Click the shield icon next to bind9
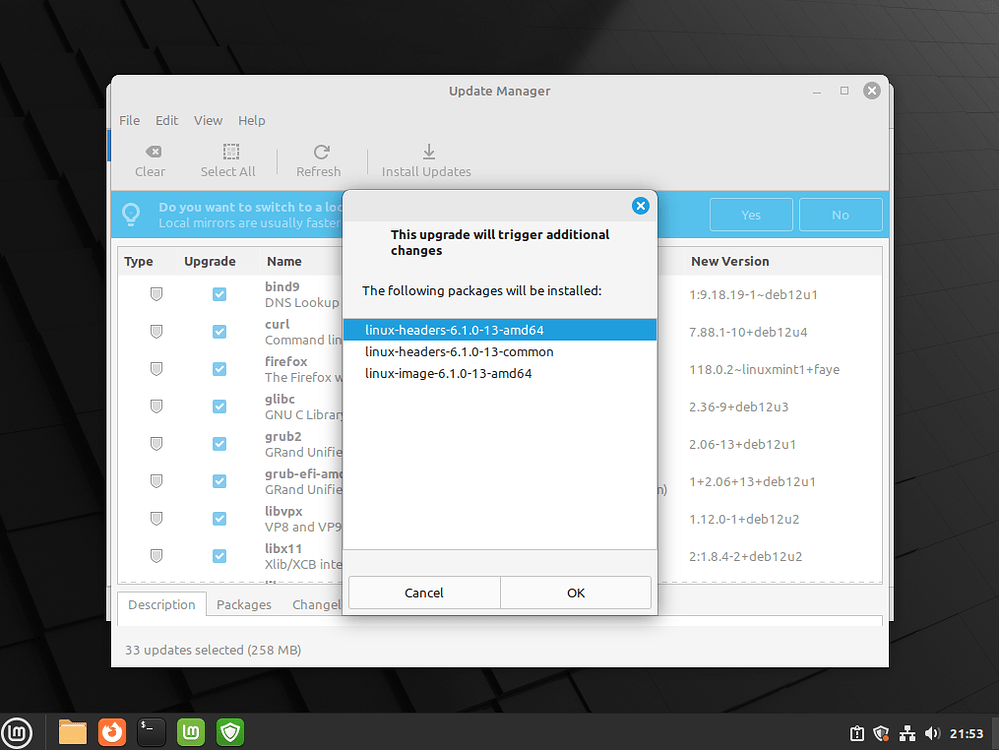Viewport: 999px width, 750px height. tap(156, 293)
